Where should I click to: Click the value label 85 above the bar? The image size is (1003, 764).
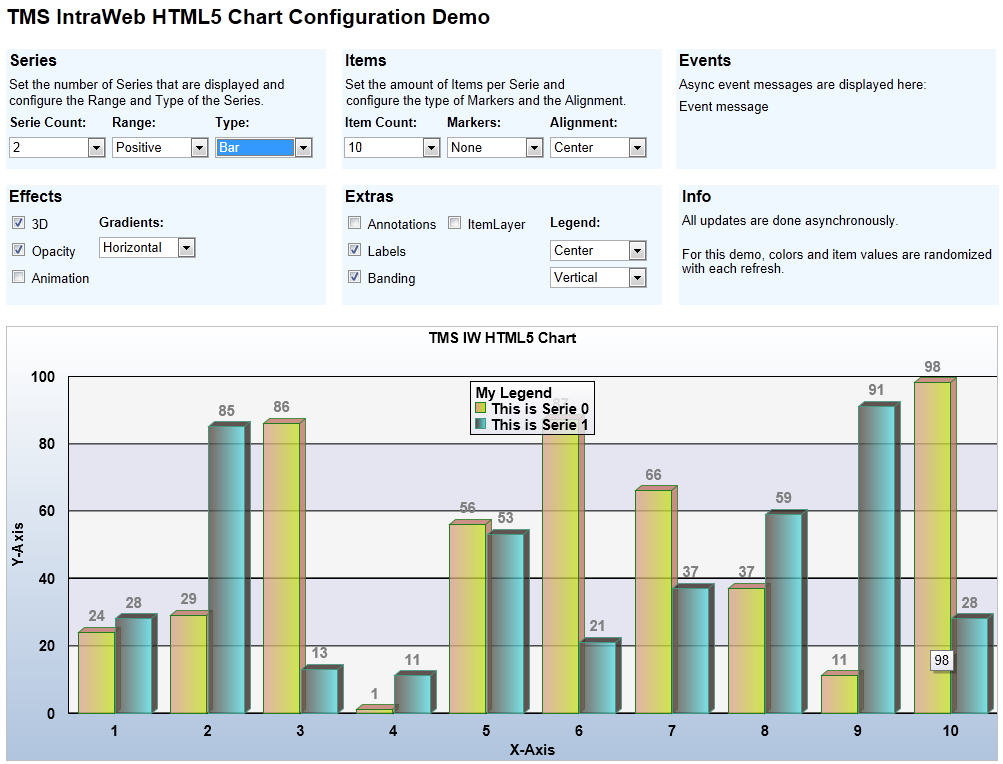tap(226, 411)
